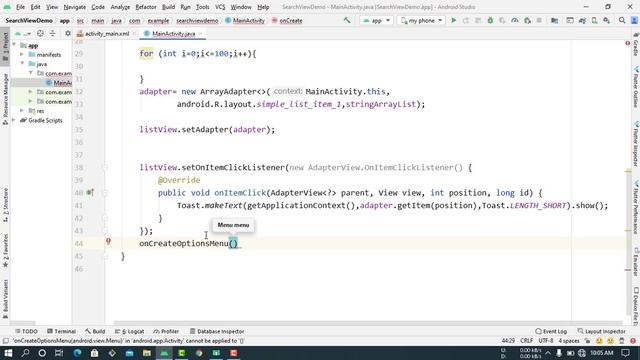Image resolution: width=640 pixels, height=360 pixels.
Task: Click the Stop button in the toolbar
Action: point(539,20)
